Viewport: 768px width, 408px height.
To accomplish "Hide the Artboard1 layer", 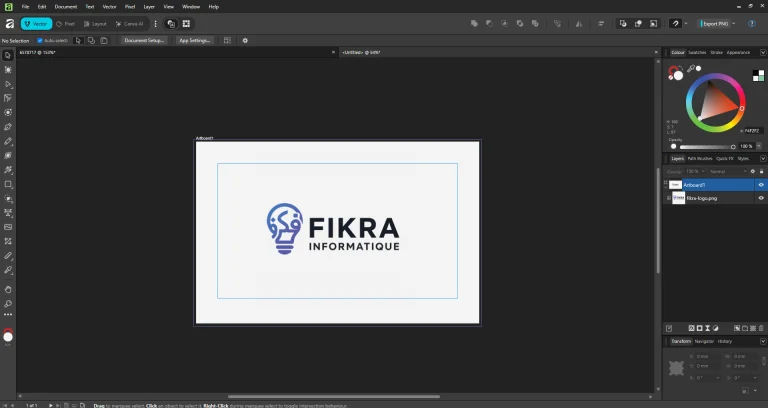I will [x=761, y=185].
